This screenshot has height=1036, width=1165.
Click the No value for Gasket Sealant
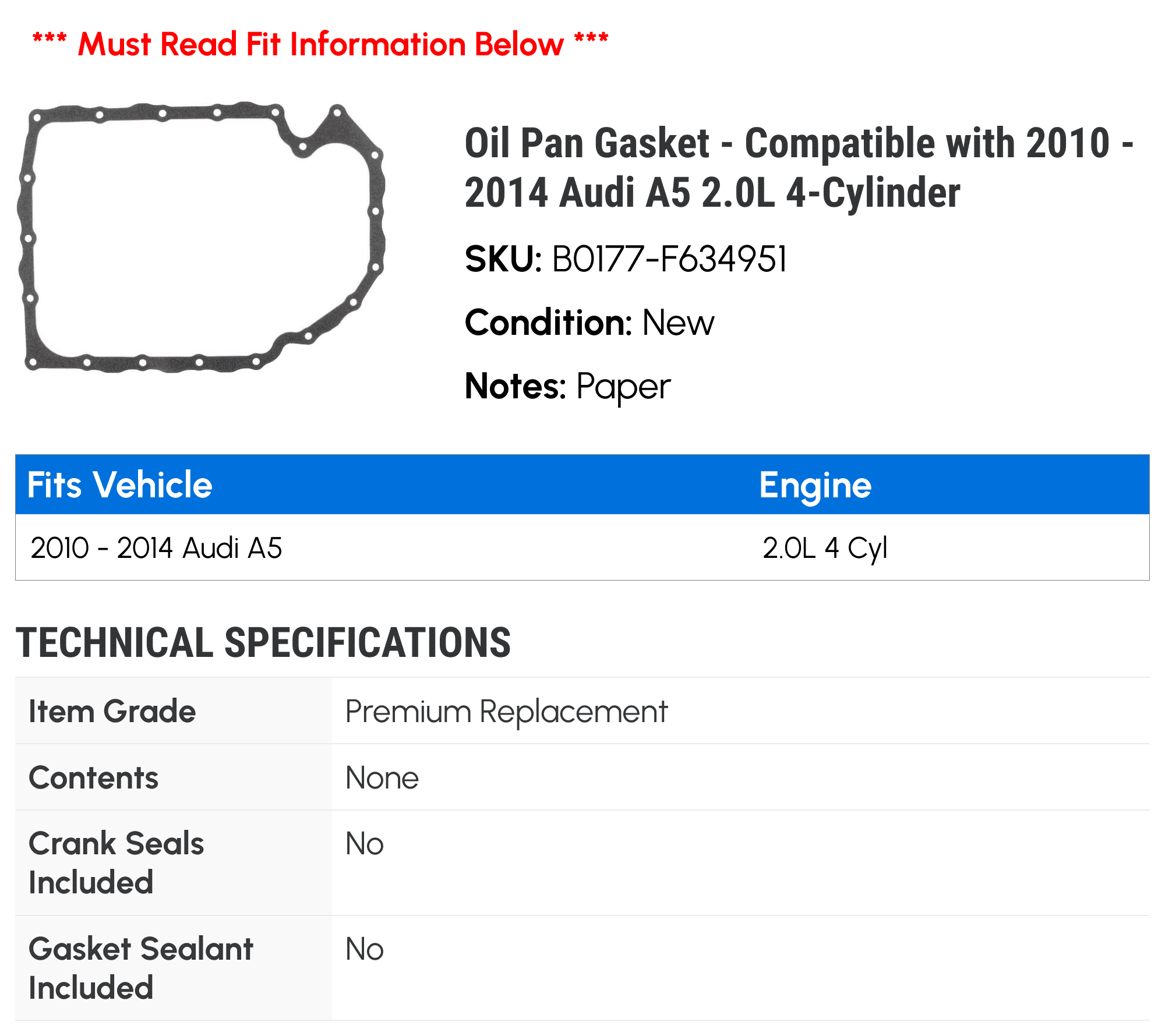point(365,949)
